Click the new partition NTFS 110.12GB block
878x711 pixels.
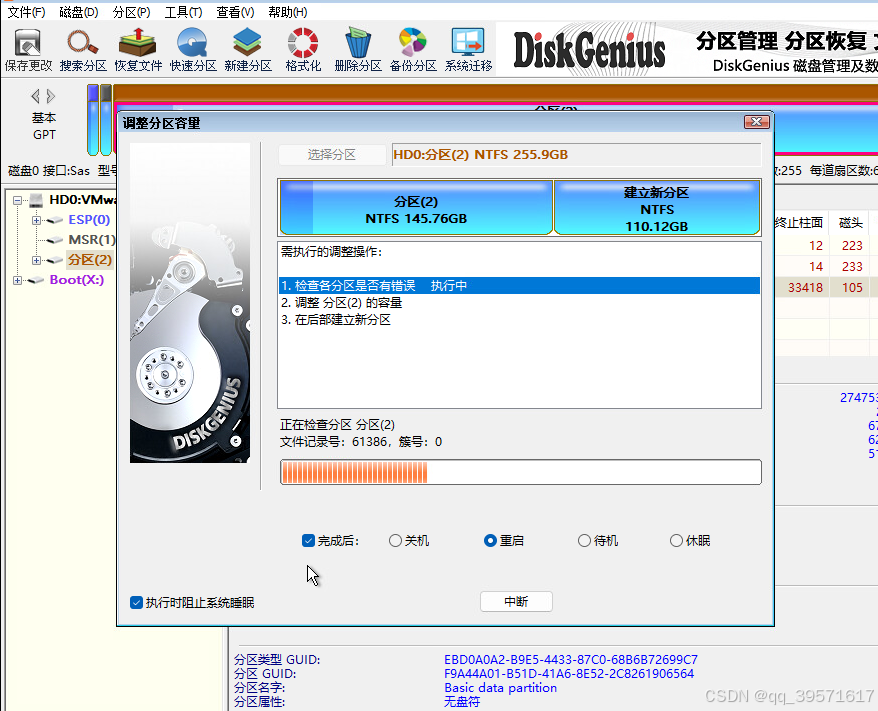tap(657, 207)
